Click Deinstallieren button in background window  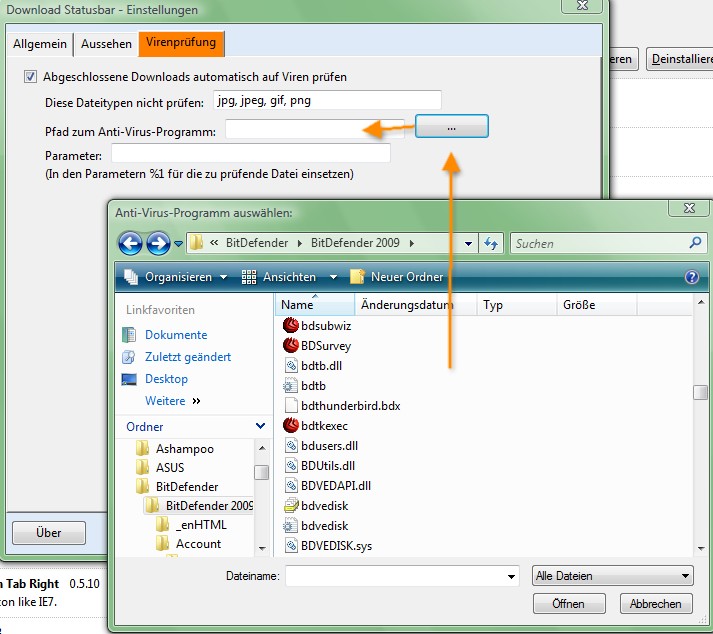680,59
